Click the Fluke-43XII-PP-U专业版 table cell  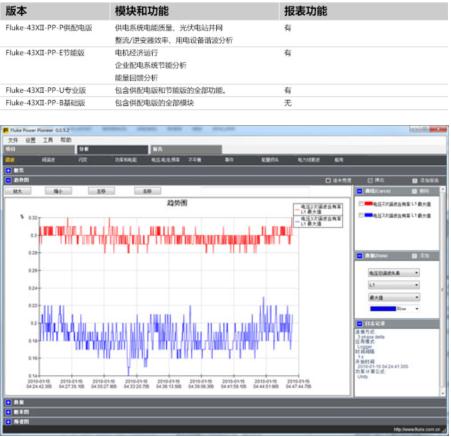tap(46, 90)
